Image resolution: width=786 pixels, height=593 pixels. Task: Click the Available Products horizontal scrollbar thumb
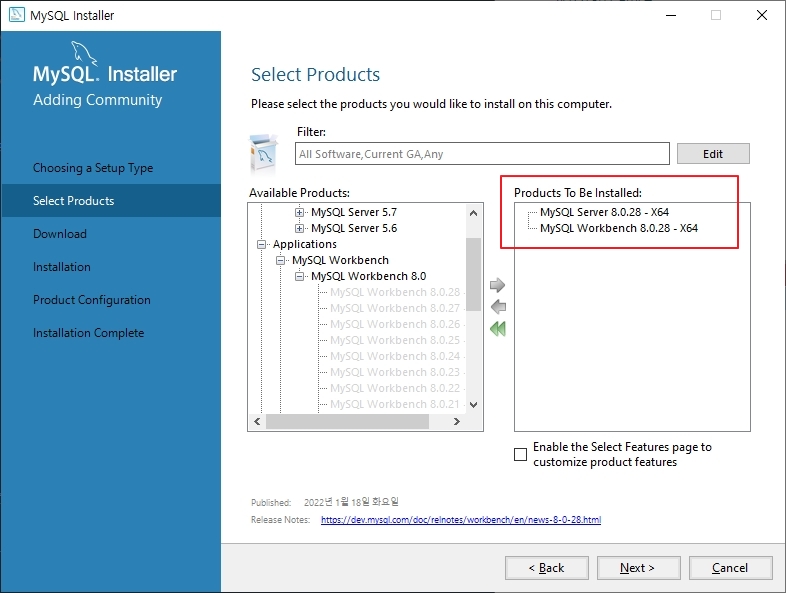pyautogui.click(x=347, y=422)
